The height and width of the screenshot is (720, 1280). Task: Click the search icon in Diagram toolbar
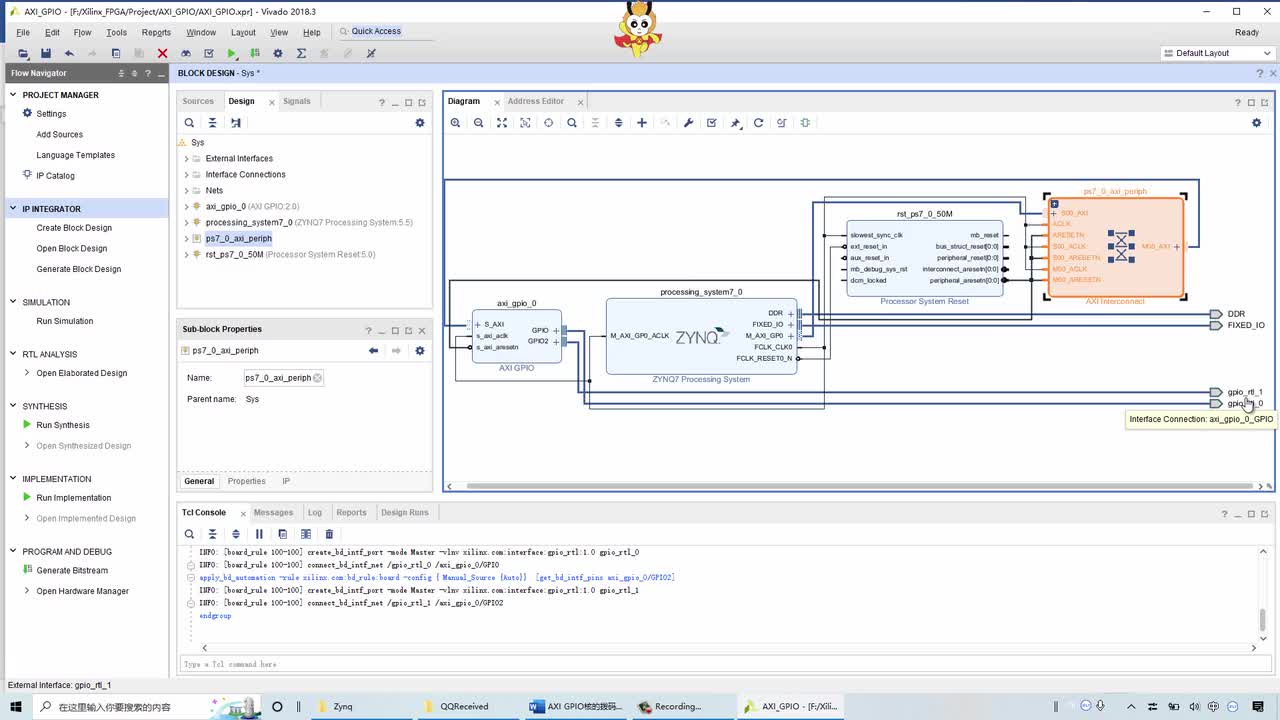click(572, 123)
